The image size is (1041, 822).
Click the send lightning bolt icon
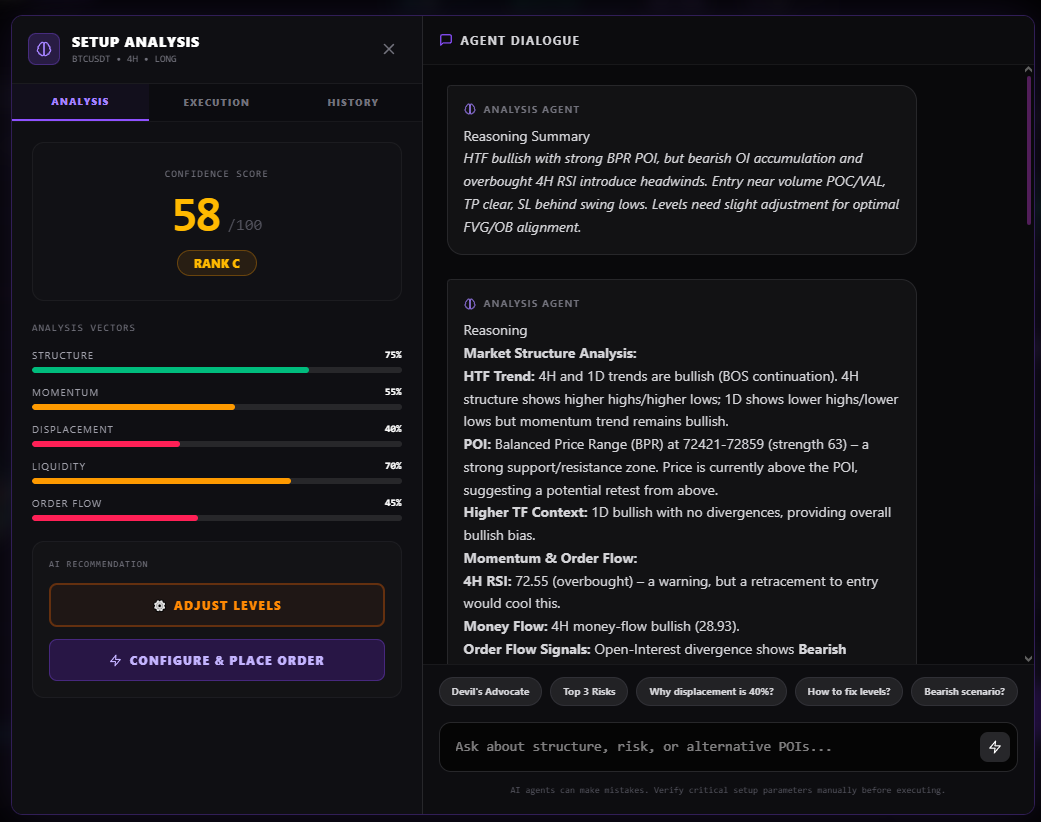(x=994, y=747)
